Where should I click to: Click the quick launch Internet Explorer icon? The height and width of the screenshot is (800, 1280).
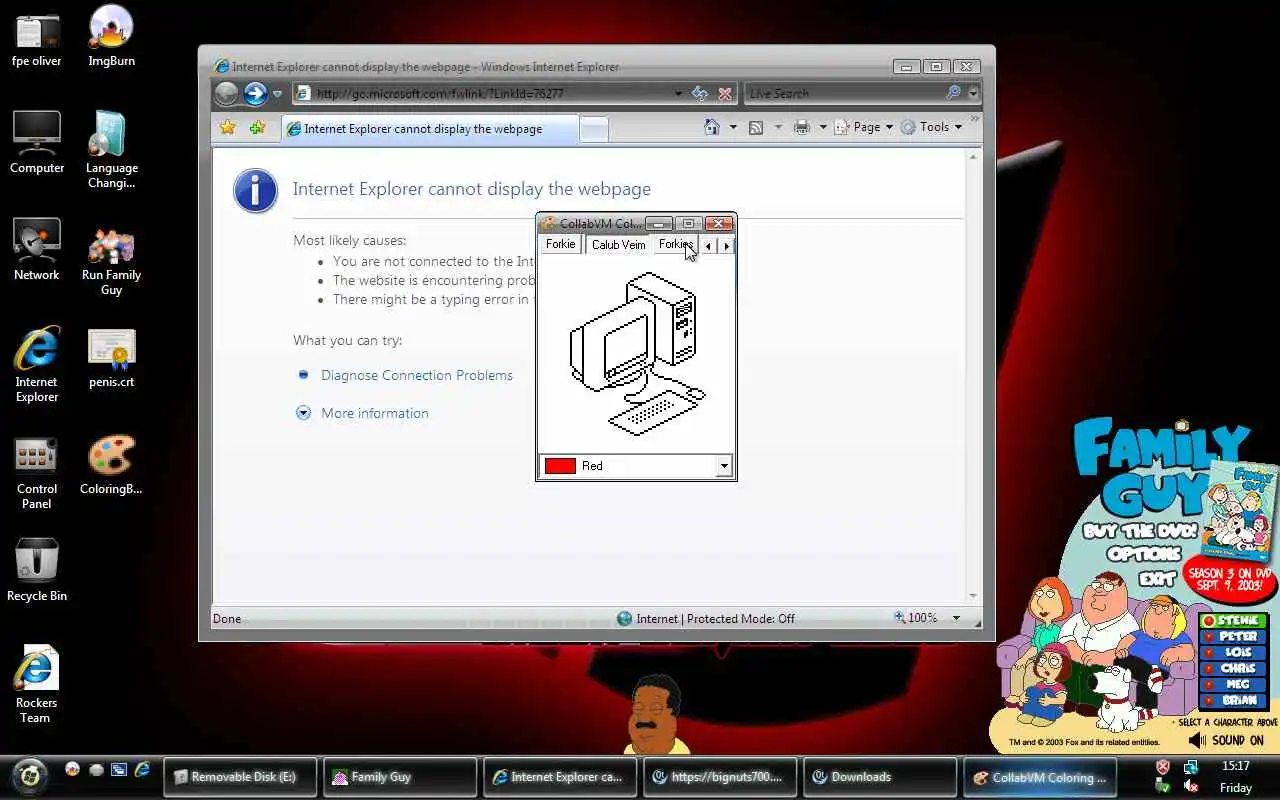click(142, 769)
